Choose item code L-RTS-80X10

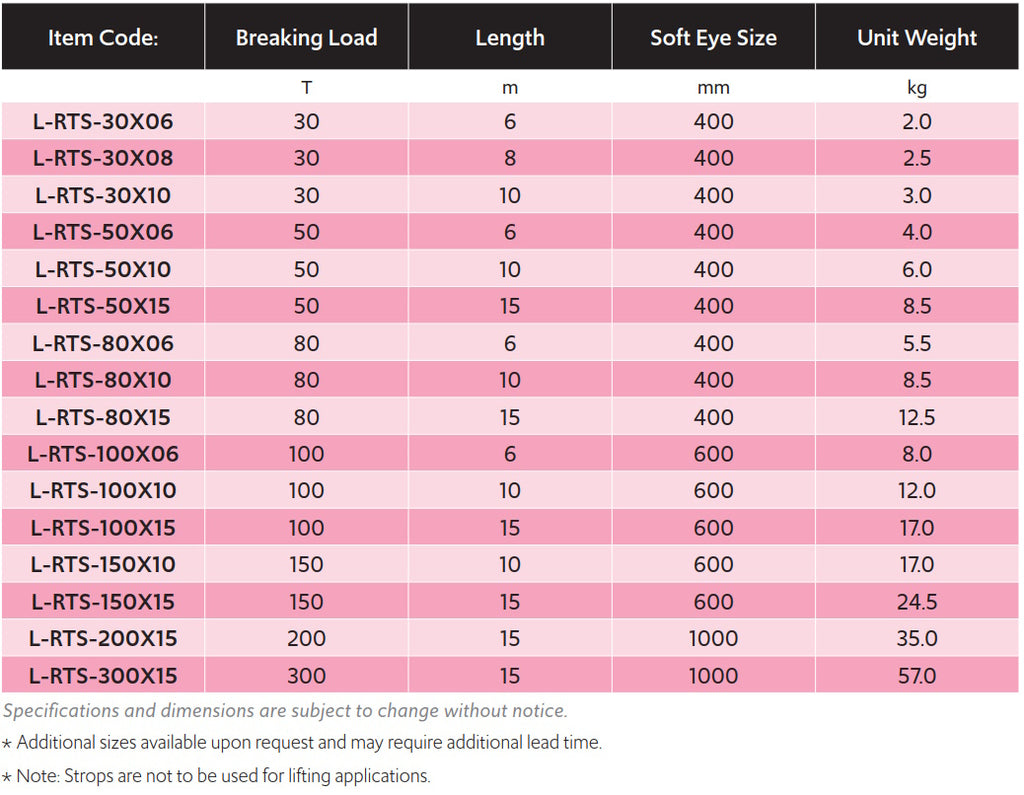coord(103,380)
